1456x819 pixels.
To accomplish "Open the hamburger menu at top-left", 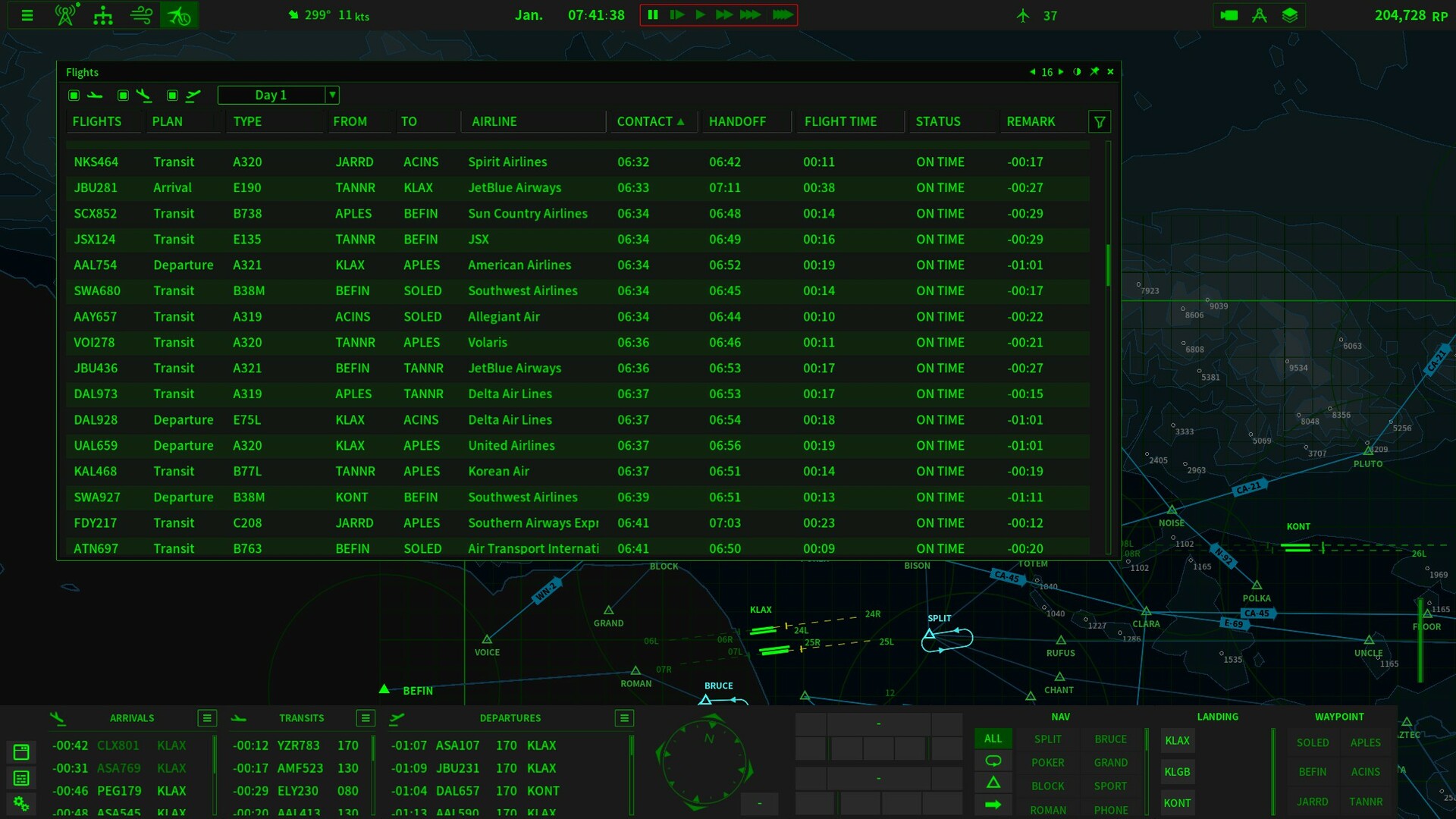I will (27, 15).
